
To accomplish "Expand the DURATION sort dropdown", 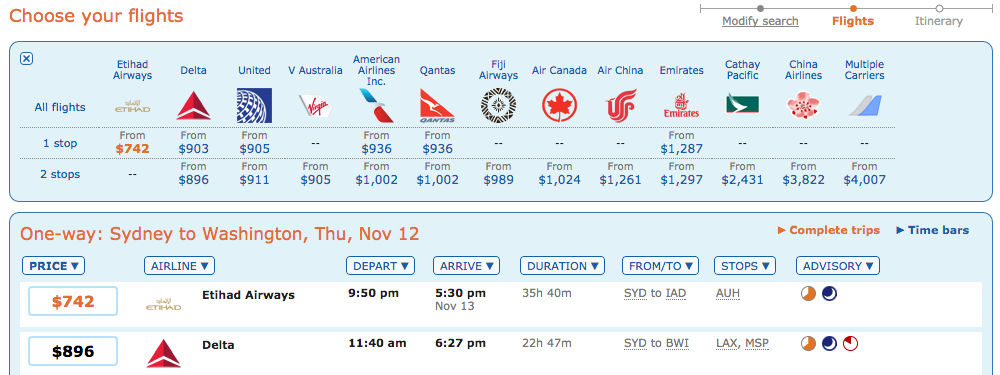I will 562,266.
